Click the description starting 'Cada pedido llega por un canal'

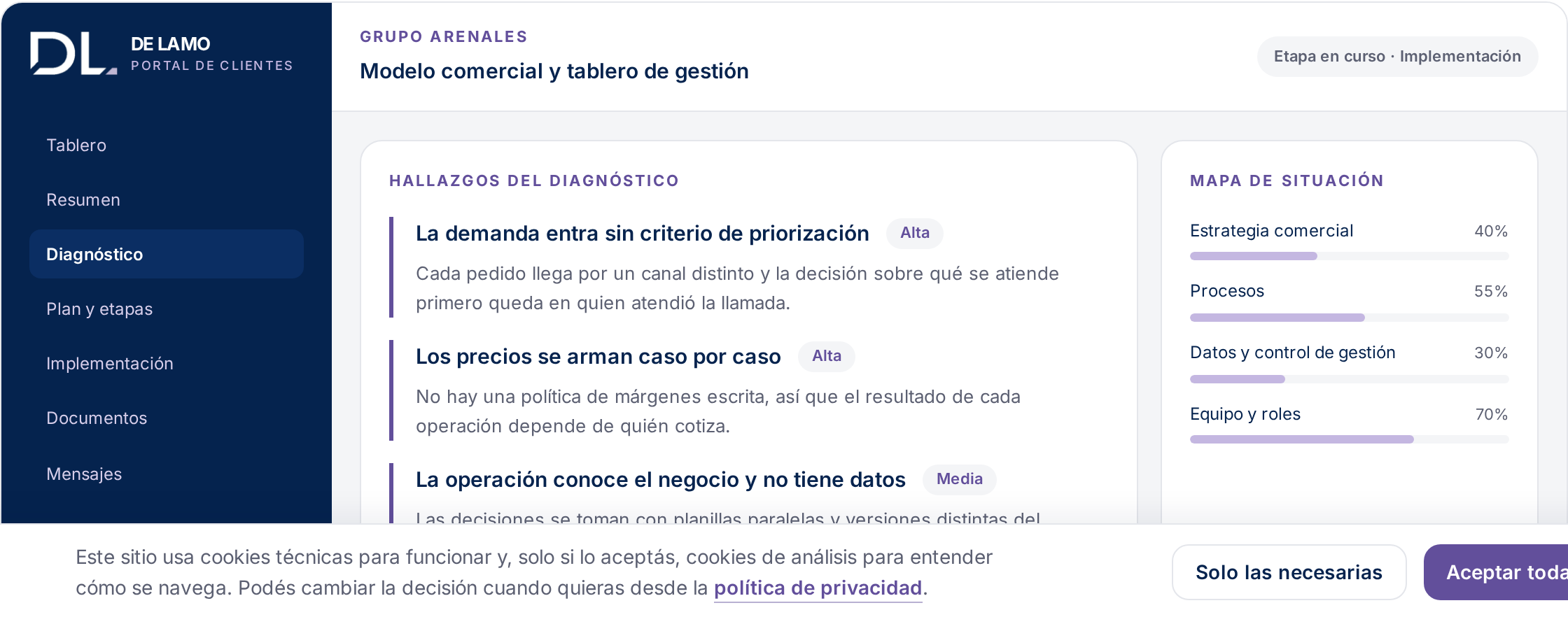click(x=737, y=288)
